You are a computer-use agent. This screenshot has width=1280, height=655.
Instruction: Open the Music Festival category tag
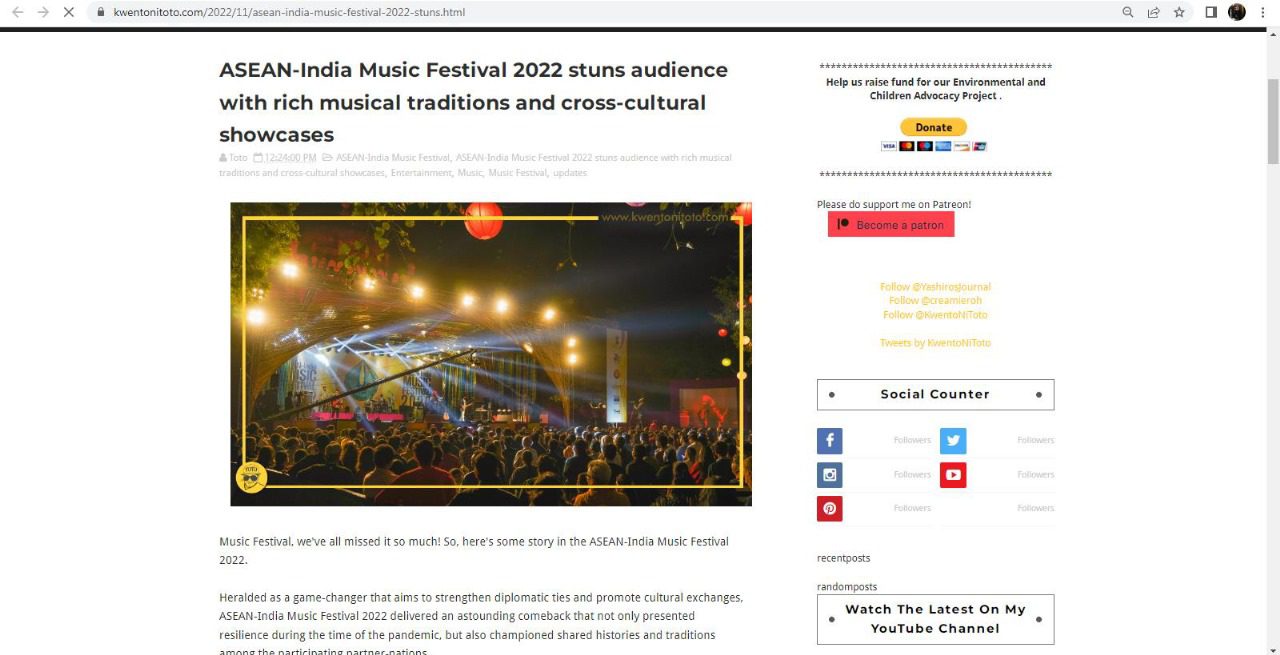[x=517, y=173]
